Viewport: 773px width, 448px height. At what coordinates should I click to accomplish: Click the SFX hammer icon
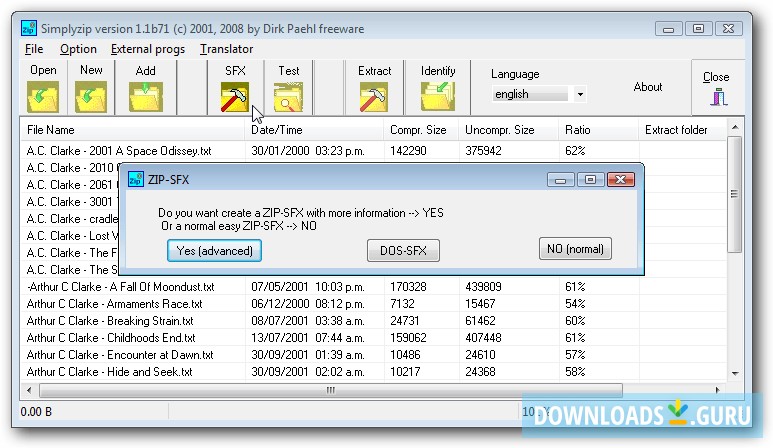point(235,97)
